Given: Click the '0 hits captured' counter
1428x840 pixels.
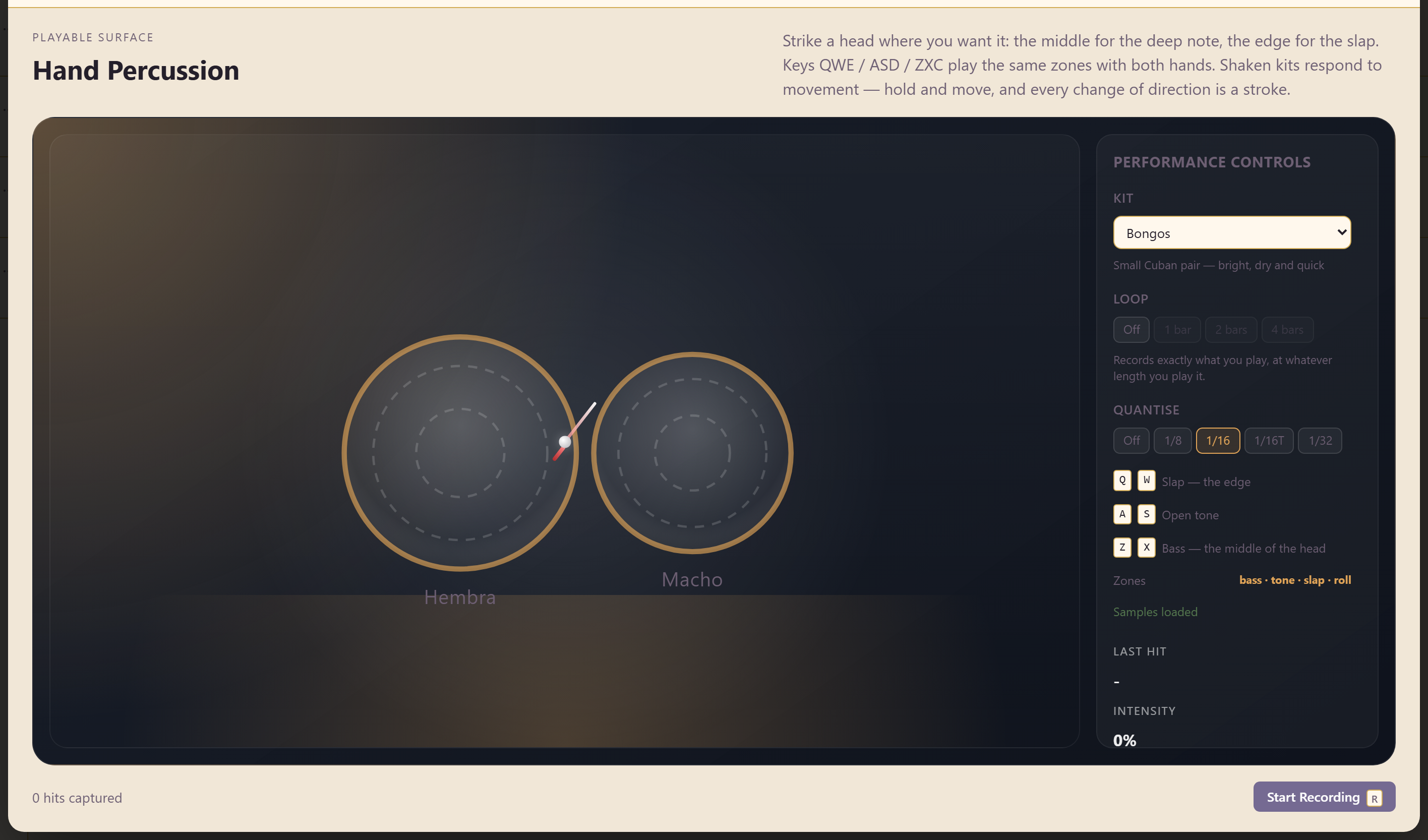Looking at the screenshot, I should [77, 798].
